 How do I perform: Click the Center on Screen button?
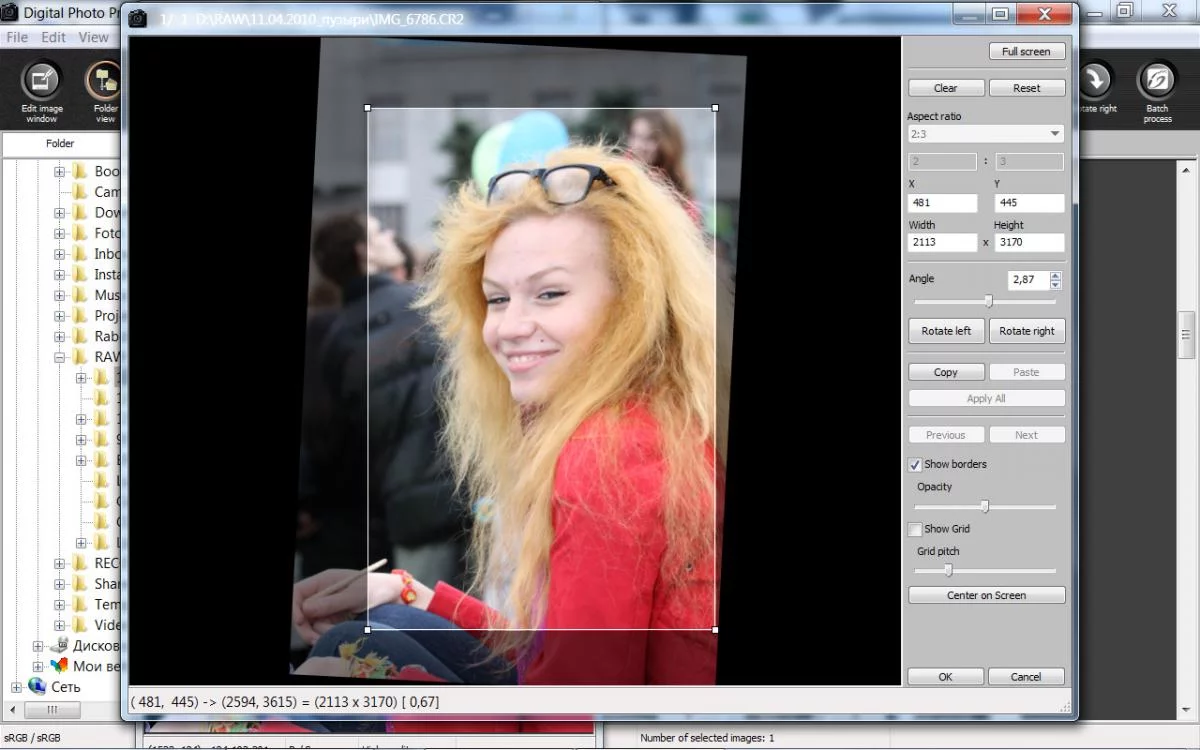986,595
